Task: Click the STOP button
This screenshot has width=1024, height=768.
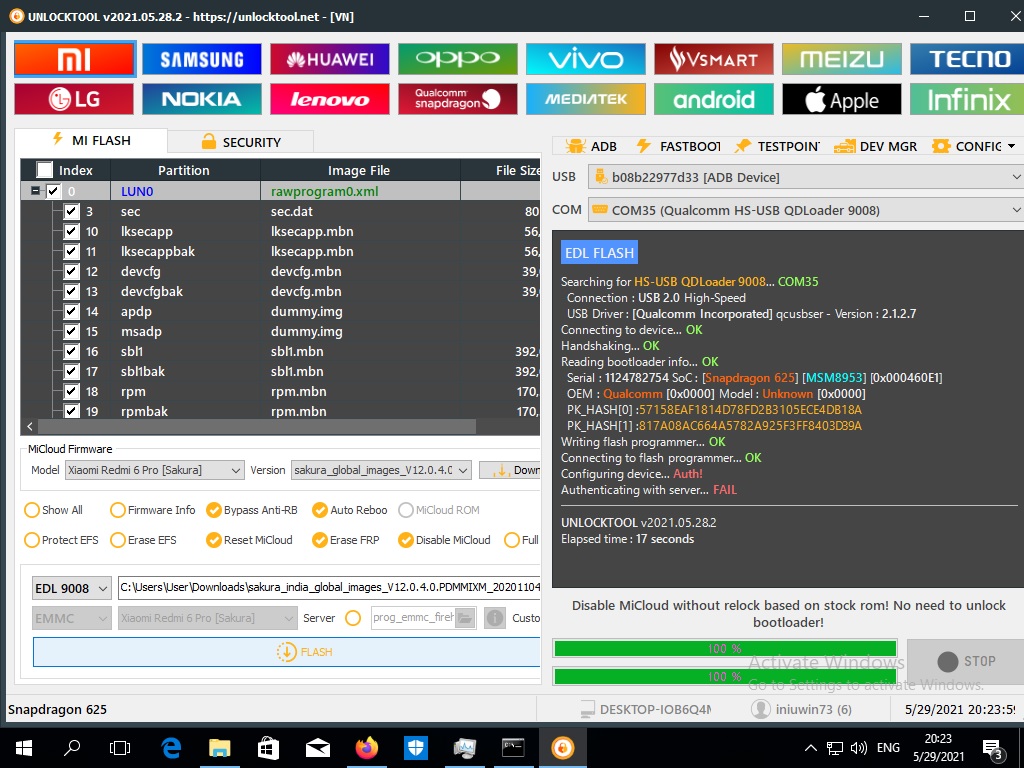Action: coord(966,662)
